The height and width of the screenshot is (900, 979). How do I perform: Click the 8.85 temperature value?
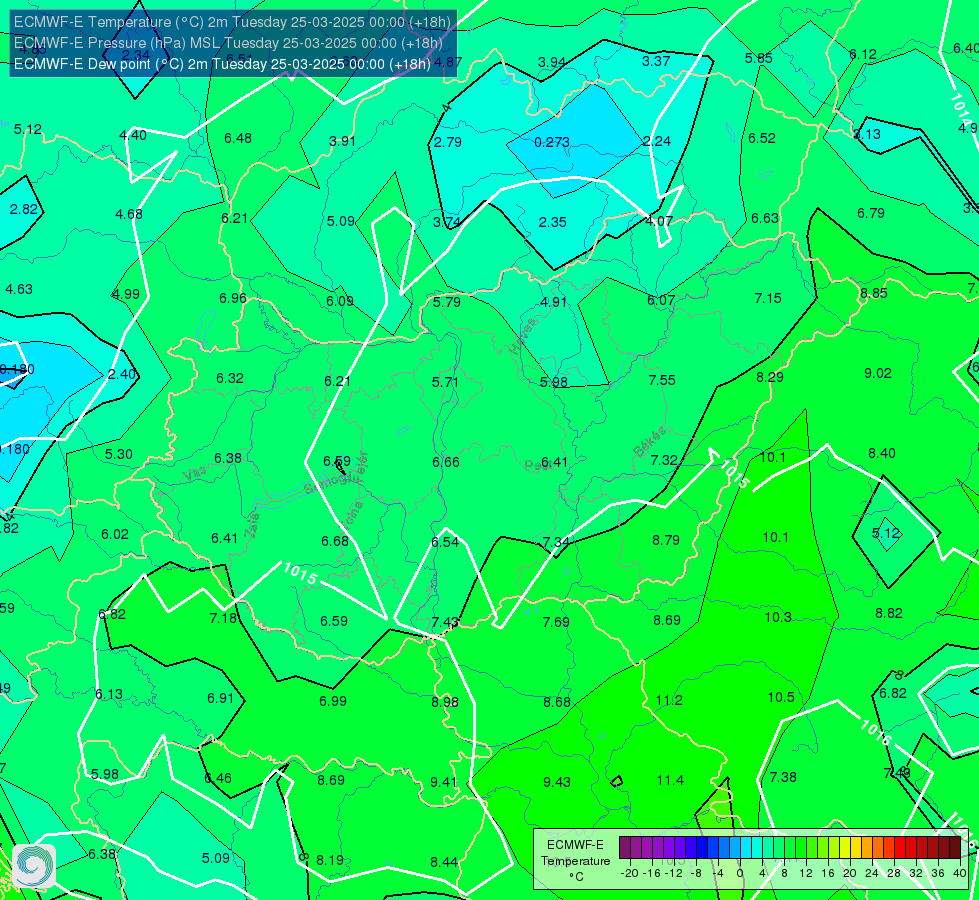873,294
